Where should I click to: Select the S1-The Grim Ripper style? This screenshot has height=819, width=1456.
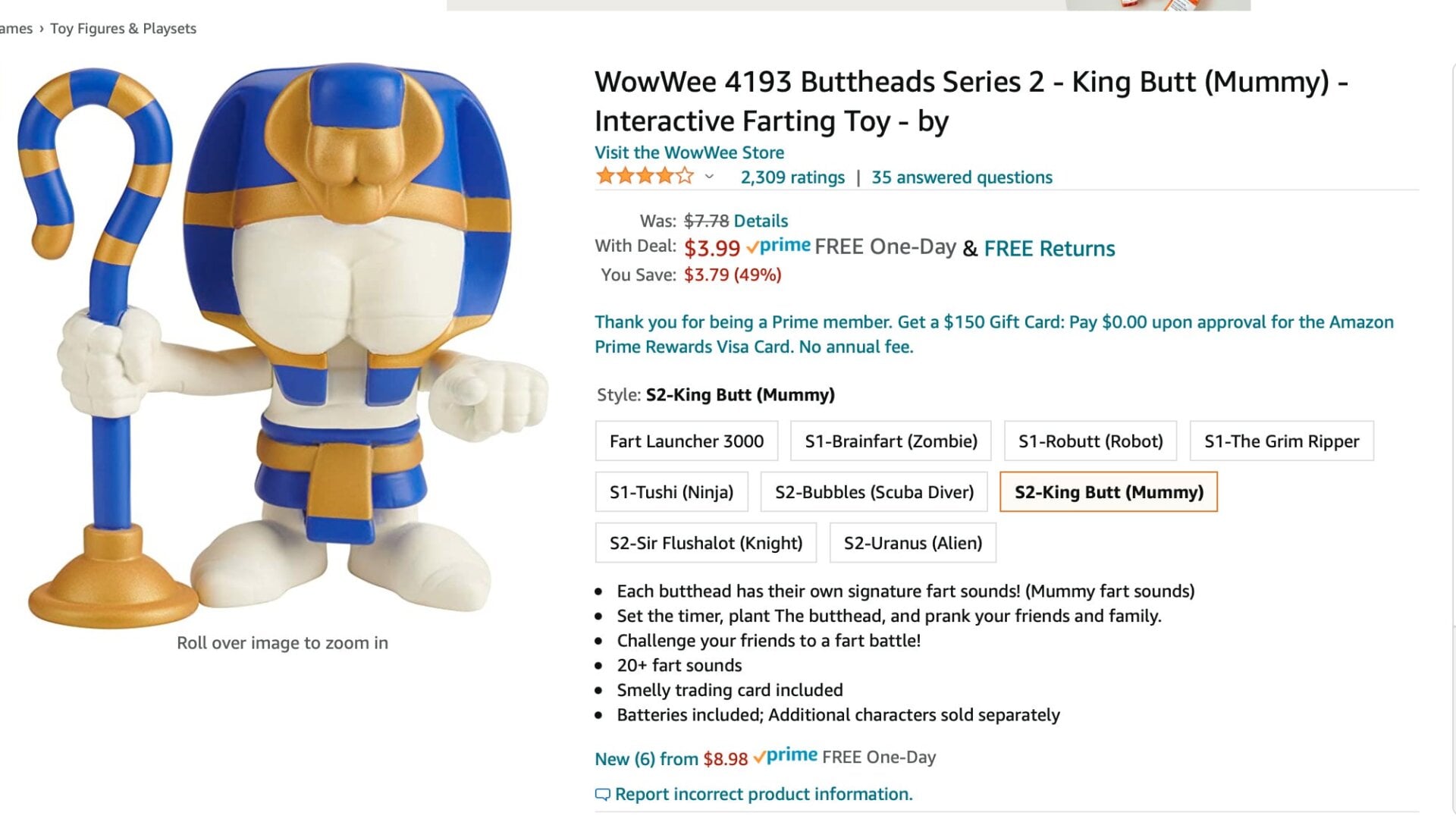1282,441
